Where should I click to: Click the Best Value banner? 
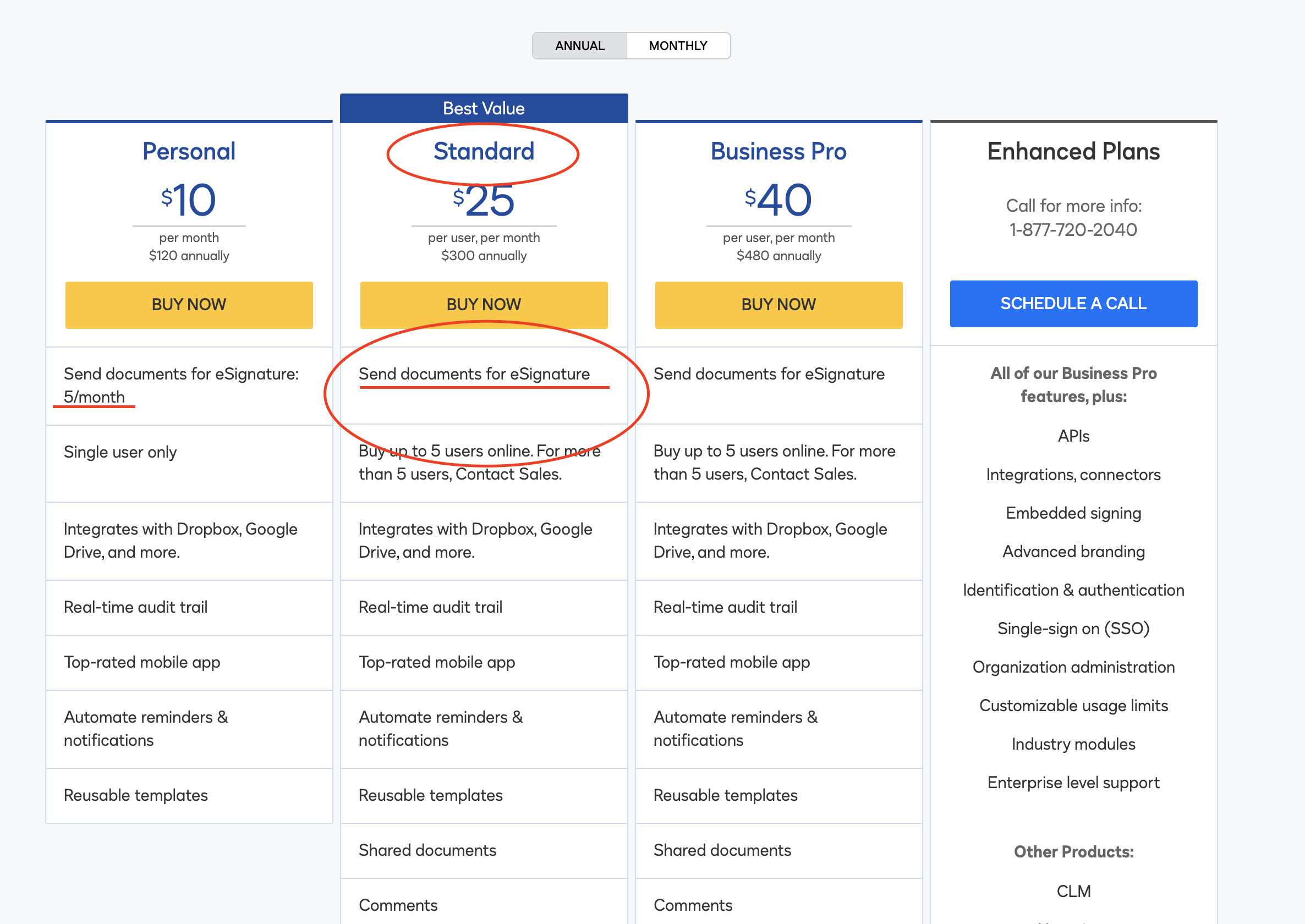tap(484, 108)
